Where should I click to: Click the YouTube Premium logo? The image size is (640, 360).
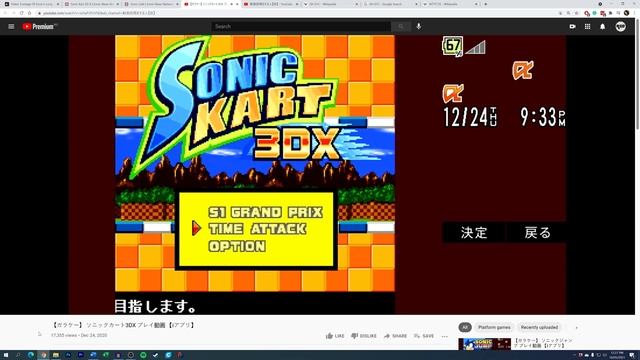click(x=40, y=27)
